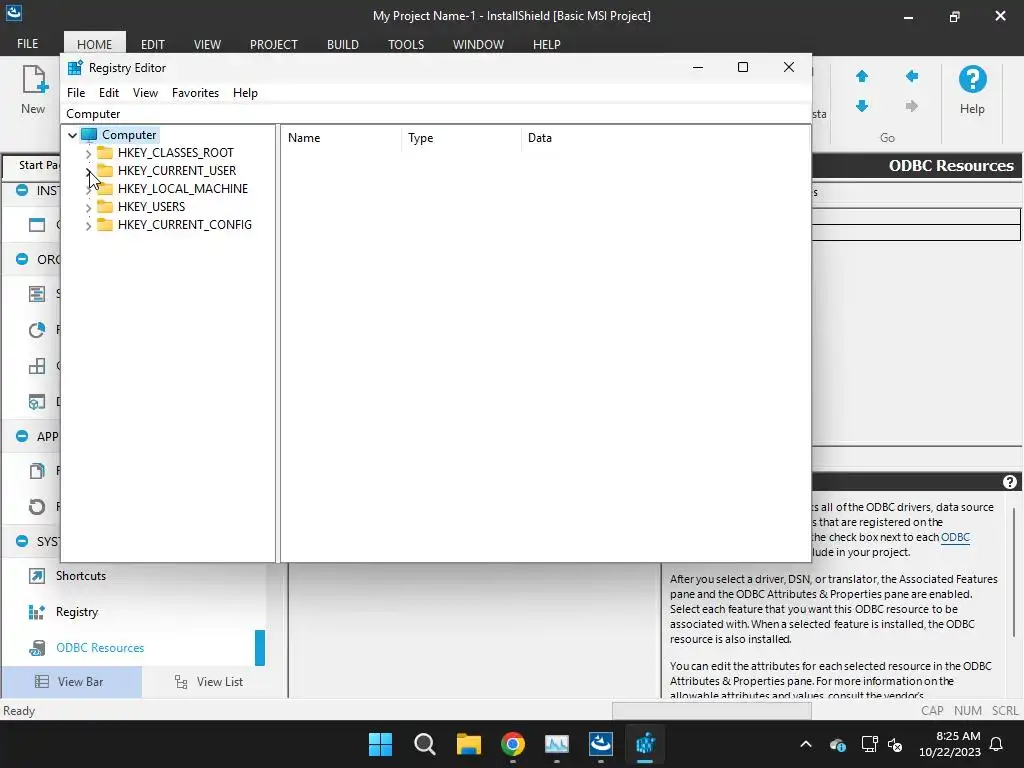Collapse the Organization sidebar group
1024x768 pixels.
click(22, 259)
